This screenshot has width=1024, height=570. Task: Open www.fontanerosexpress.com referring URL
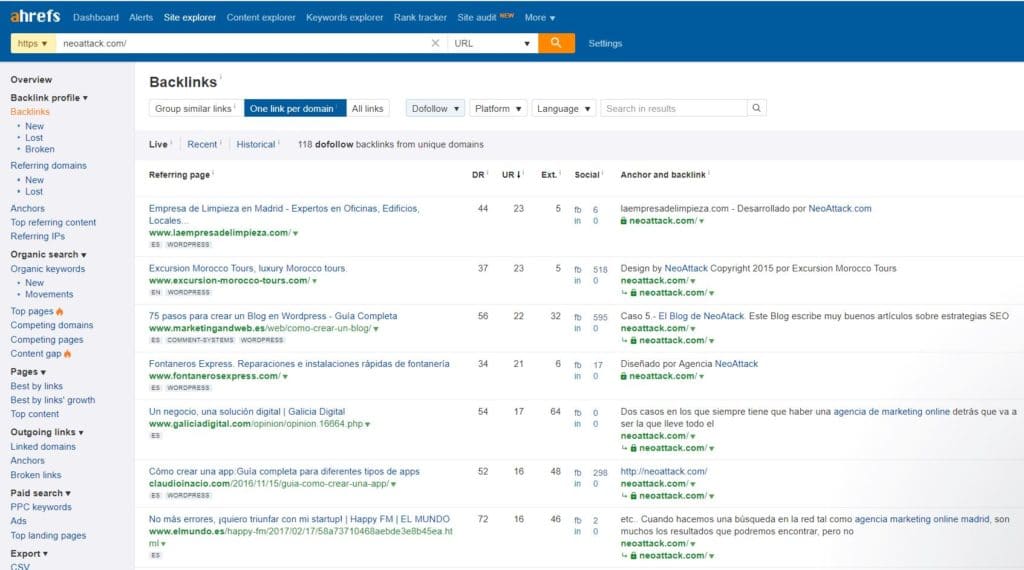214,376
